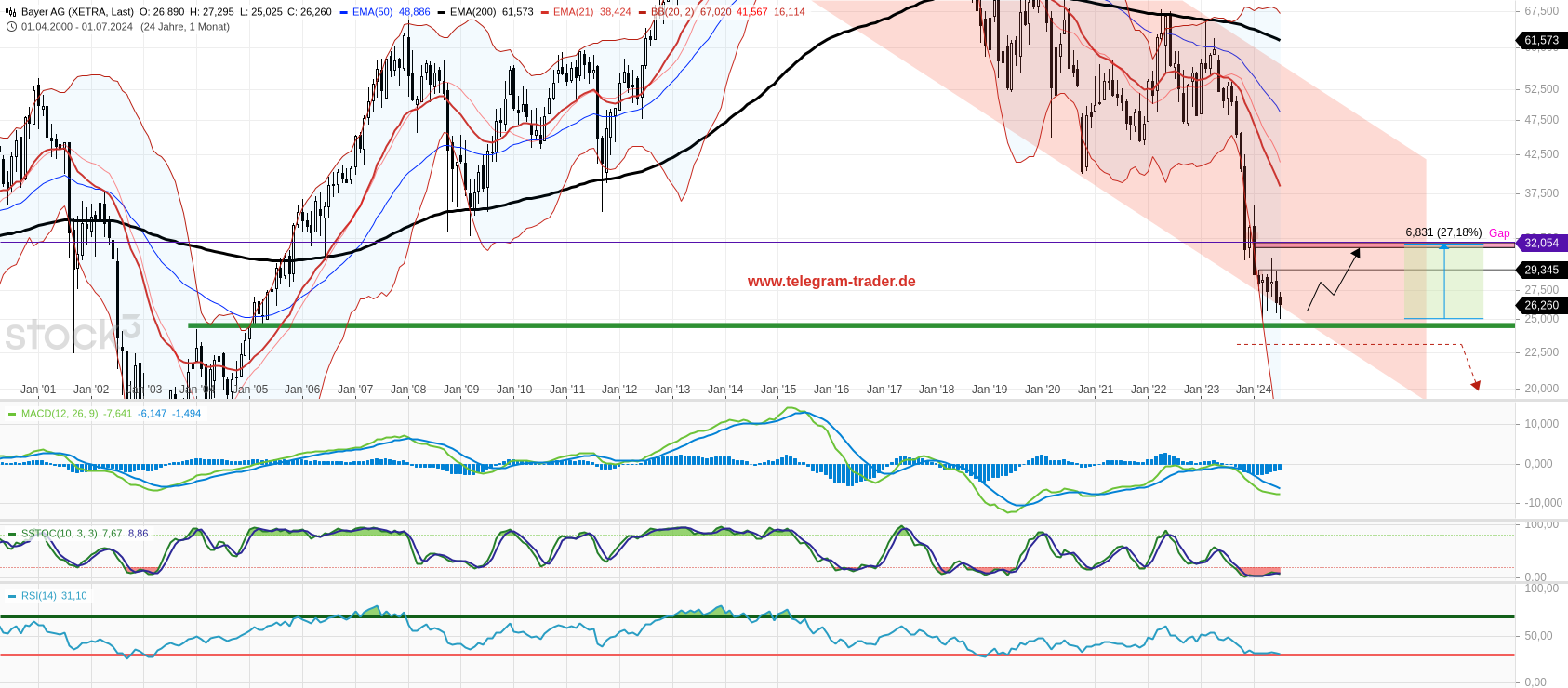Click the 42,500 price axis label

pos(1542,154)
